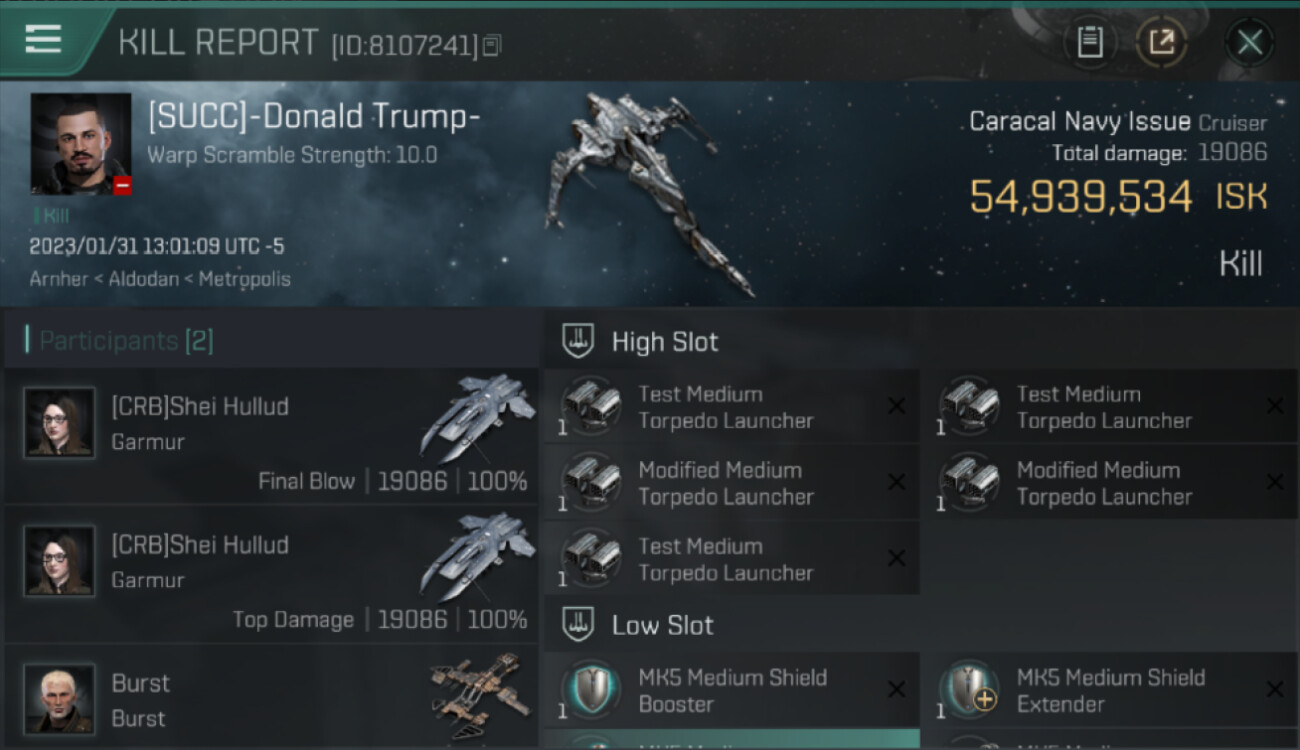Select the MK5 Medium Shield Extender icon
This screenshot has width=1300, height=750.
968,690
